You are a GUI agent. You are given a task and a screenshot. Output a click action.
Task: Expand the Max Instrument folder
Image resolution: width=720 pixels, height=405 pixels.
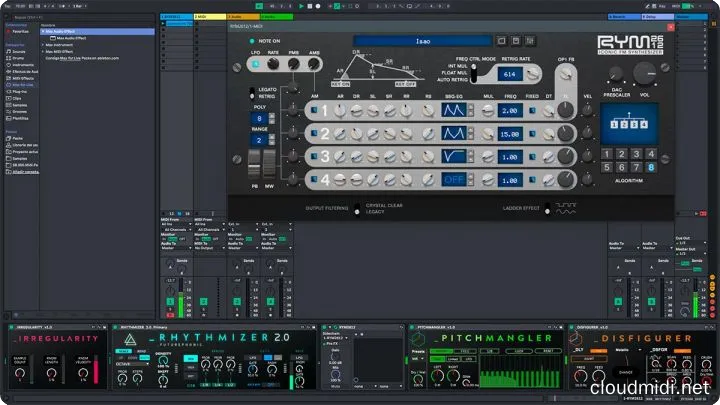pos(42,45)
